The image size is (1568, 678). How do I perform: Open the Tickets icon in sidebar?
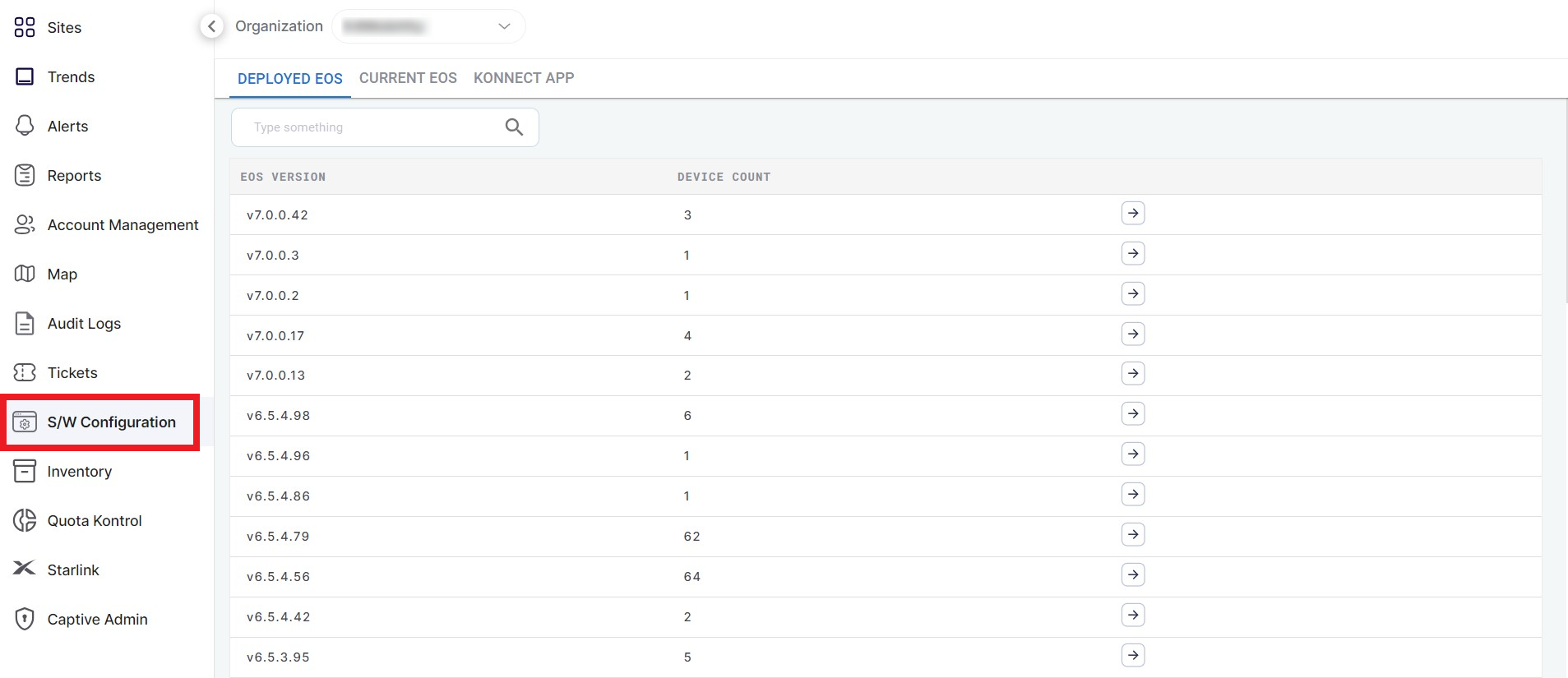[25, 372]
